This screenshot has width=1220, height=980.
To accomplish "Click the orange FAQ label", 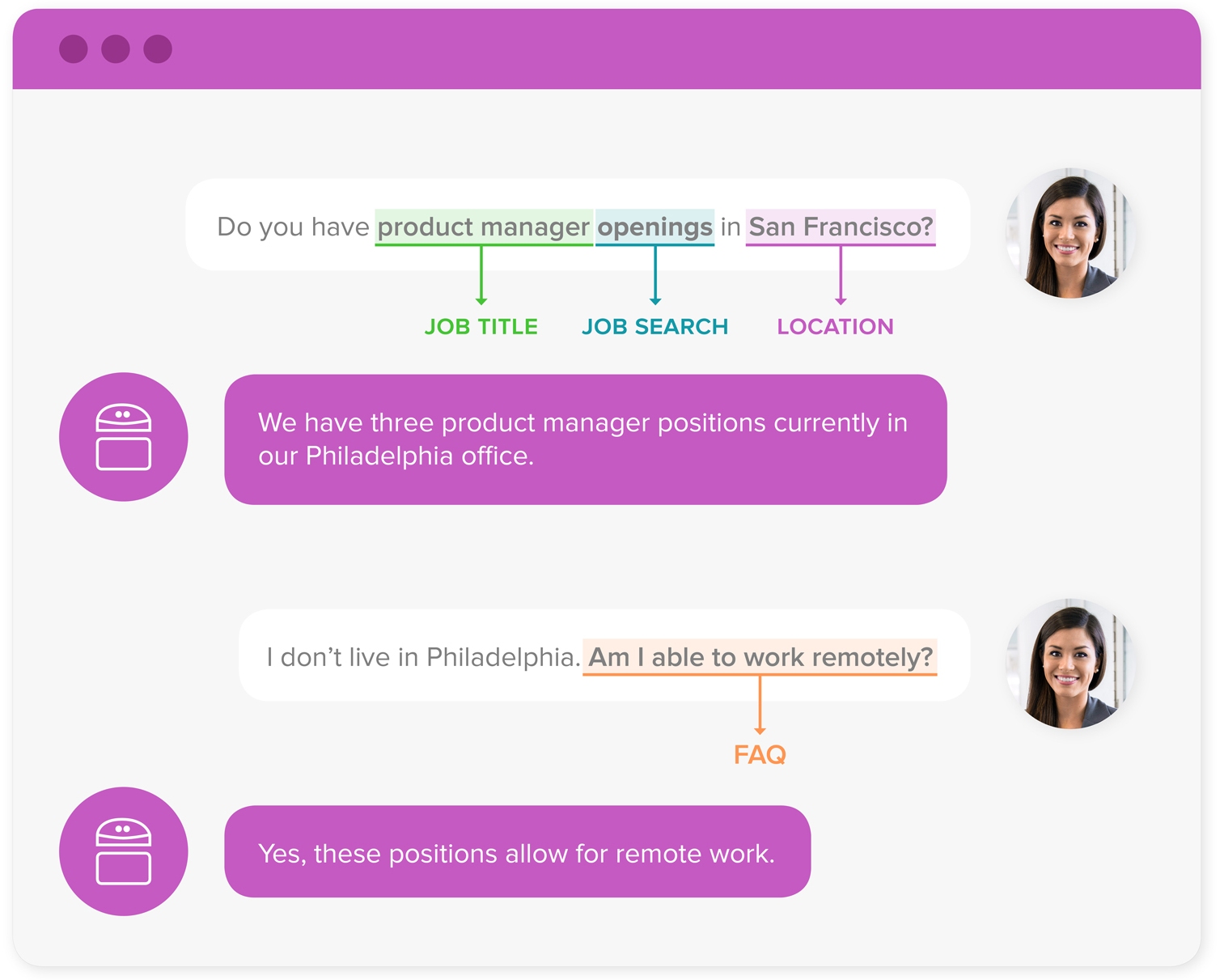I will click(x=760, y=754).
